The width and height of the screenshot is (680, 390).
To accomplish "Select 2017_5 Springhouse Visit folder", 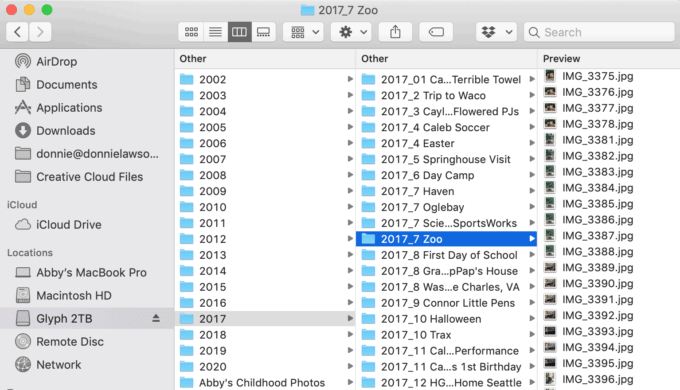I will (x=446, y=159).
